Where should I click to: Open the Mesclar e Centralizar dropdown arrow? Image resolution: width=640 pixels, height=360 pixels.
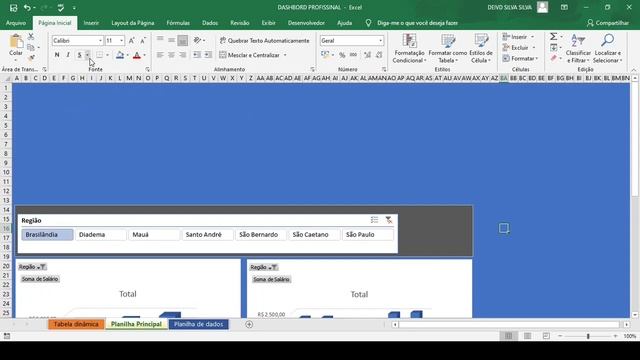pyautogui.click(x=285, y=55)
